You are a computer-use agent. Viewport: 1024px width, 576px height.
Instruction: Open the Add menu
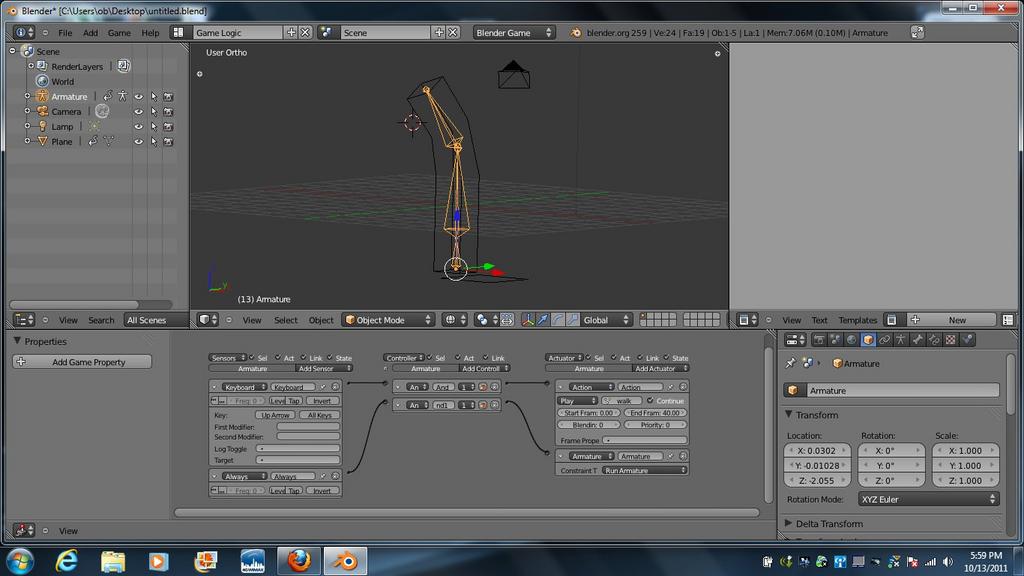coord(90,33)
